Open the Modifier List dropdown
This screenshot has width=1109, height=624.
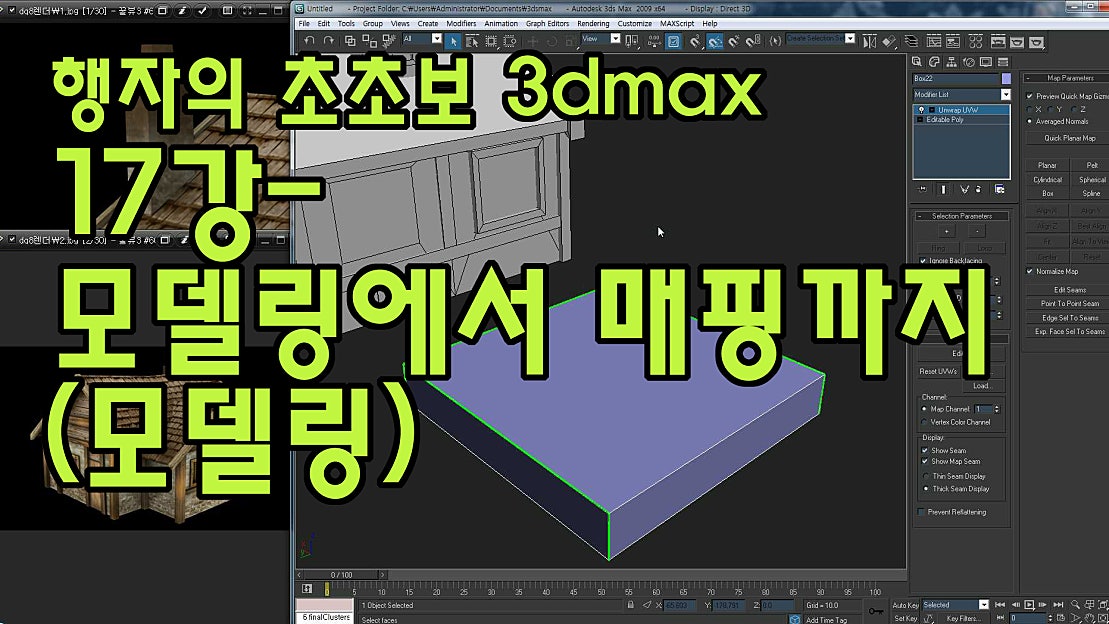[1005, 92]
